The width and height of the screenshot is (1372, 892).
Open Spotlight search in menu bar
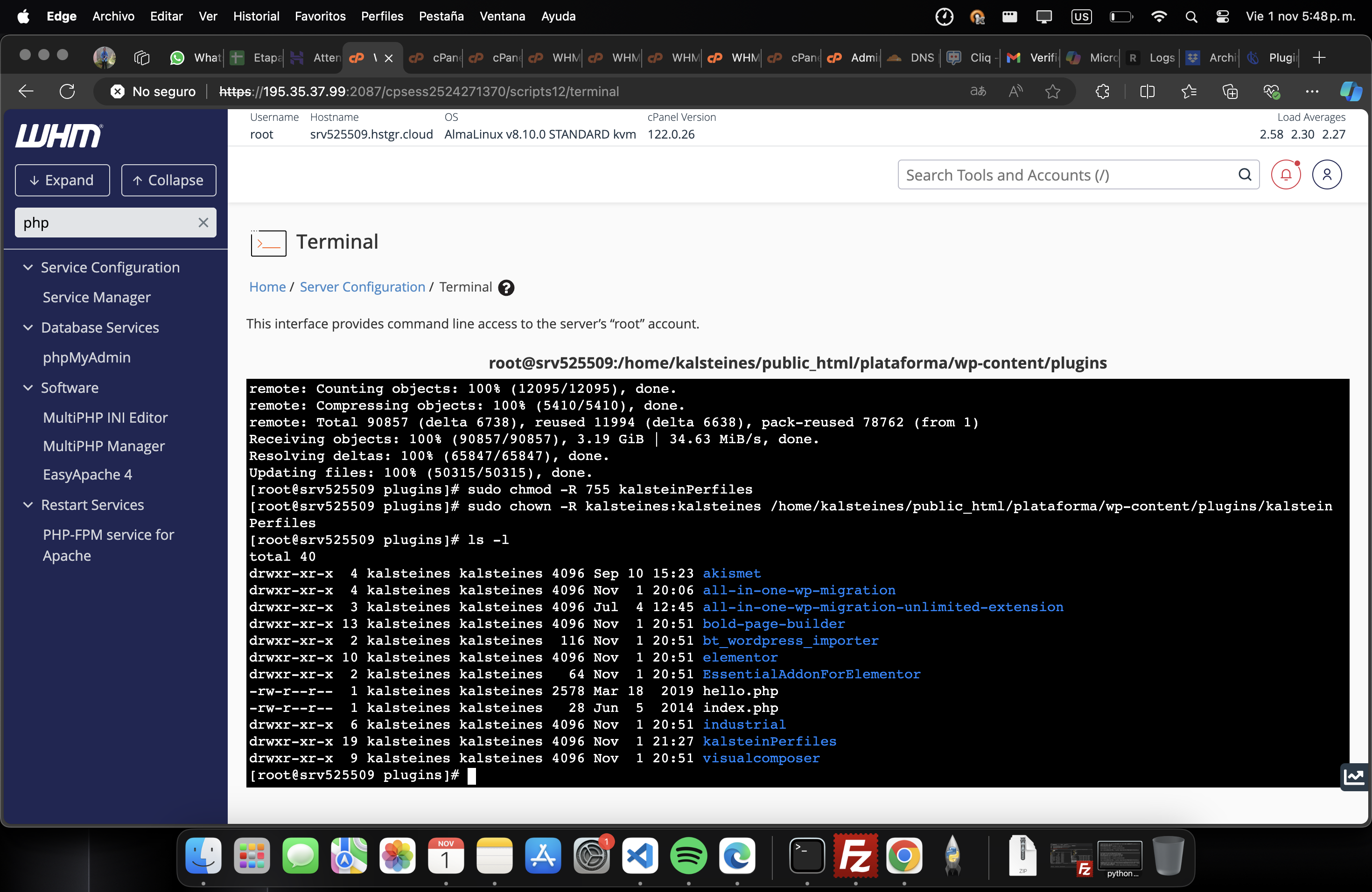tap(1191, 16)
